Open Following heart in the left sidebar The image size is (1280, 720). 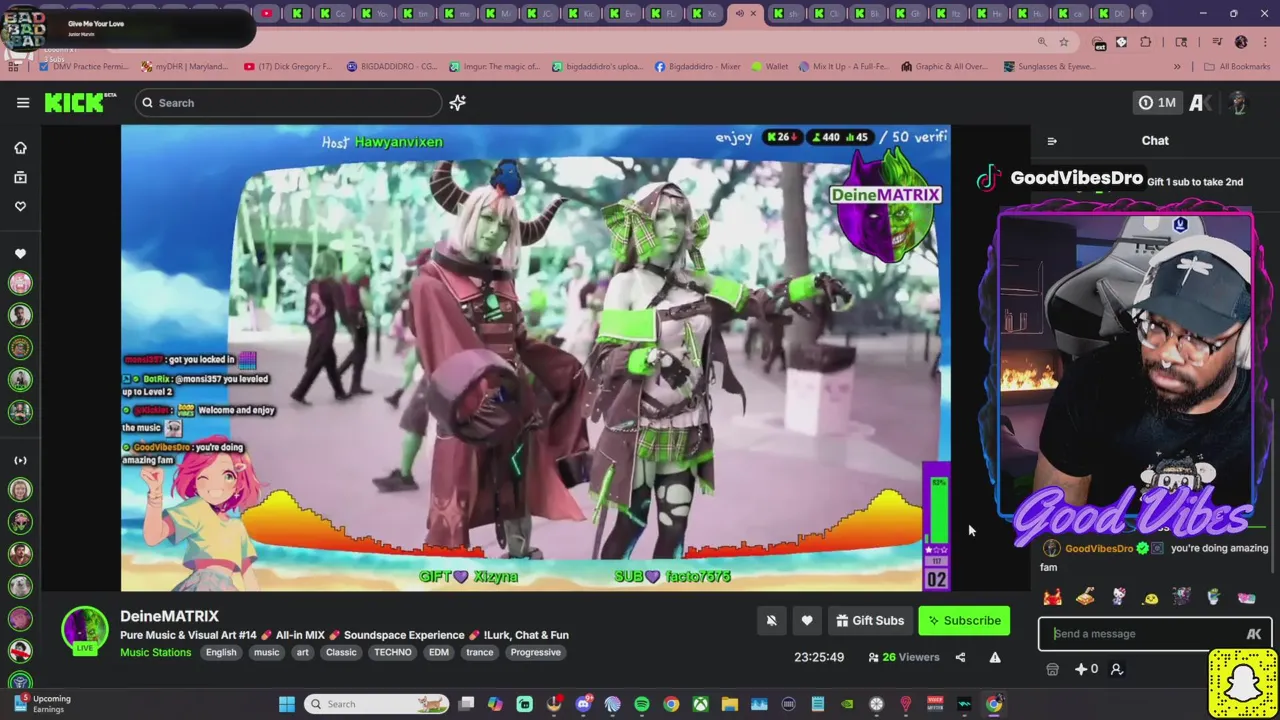(x=20, y=206)
